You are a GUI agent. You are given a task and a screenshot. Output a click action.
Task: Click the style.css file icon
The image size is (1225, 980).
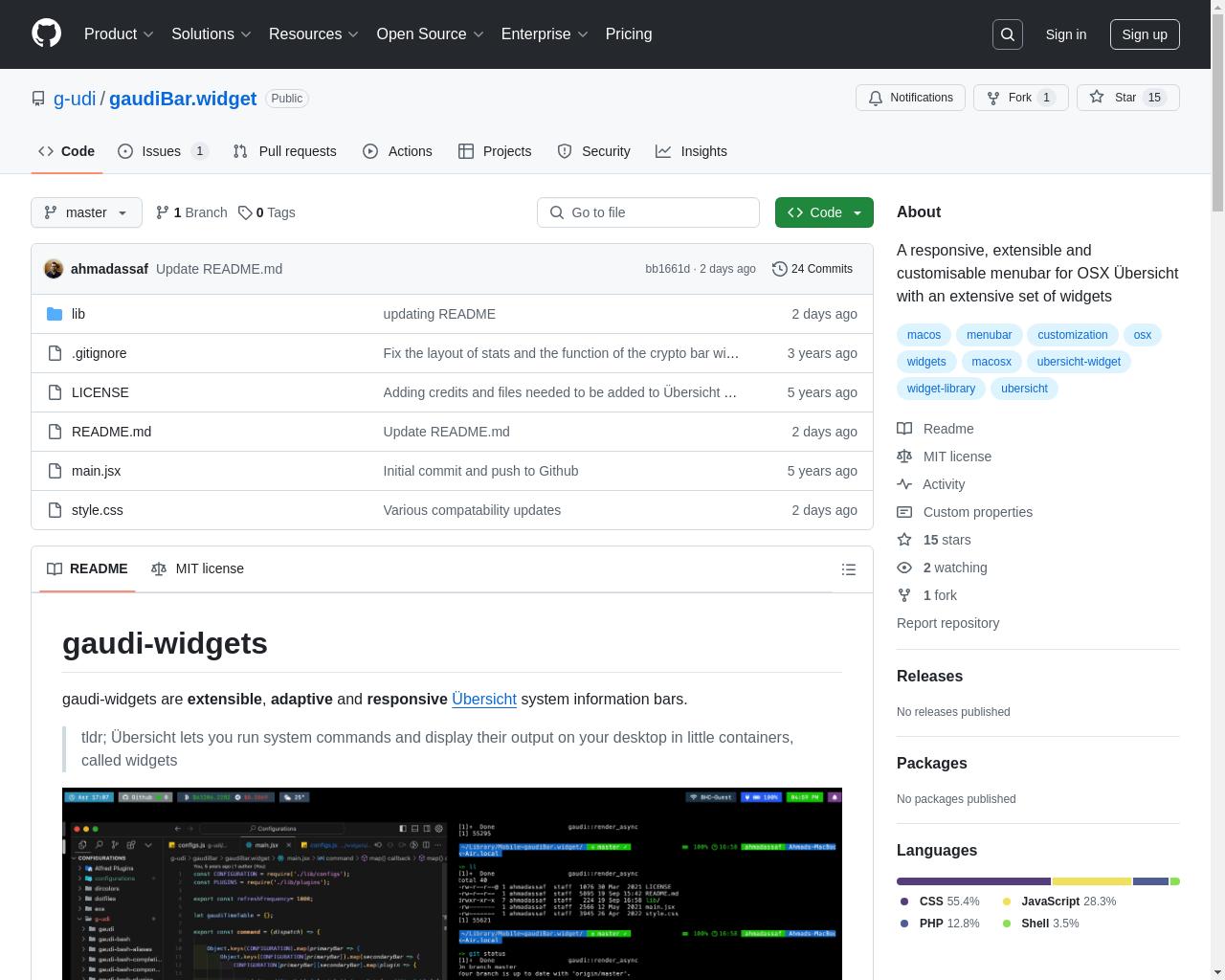55,510
